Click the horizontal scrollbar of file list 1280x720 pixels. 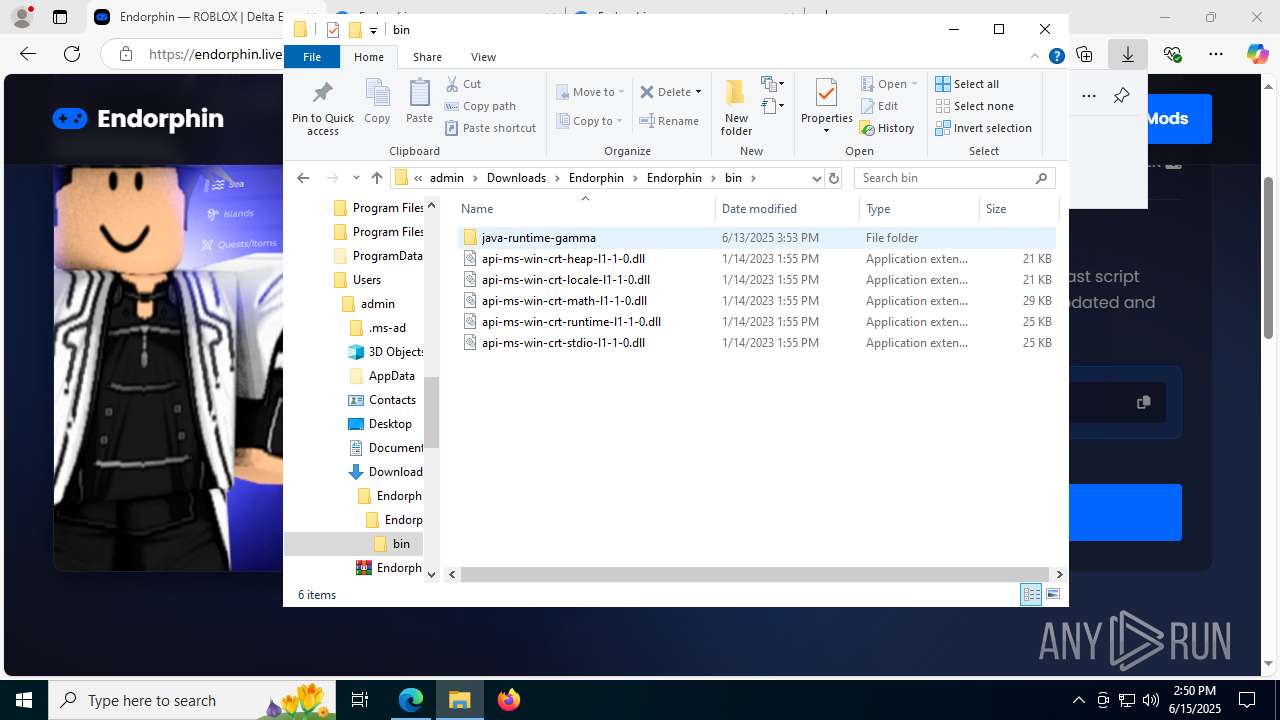[755, 575]
